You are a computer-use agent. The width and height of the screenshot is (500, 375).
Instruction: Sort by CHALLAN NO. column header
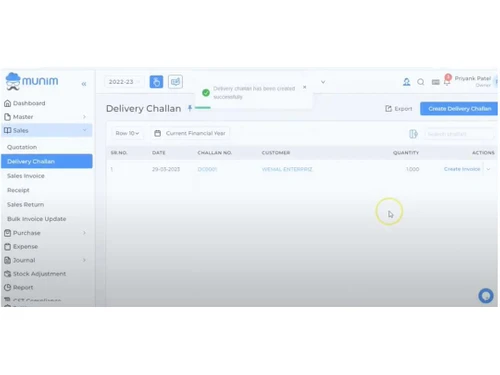tap(214, 153)
